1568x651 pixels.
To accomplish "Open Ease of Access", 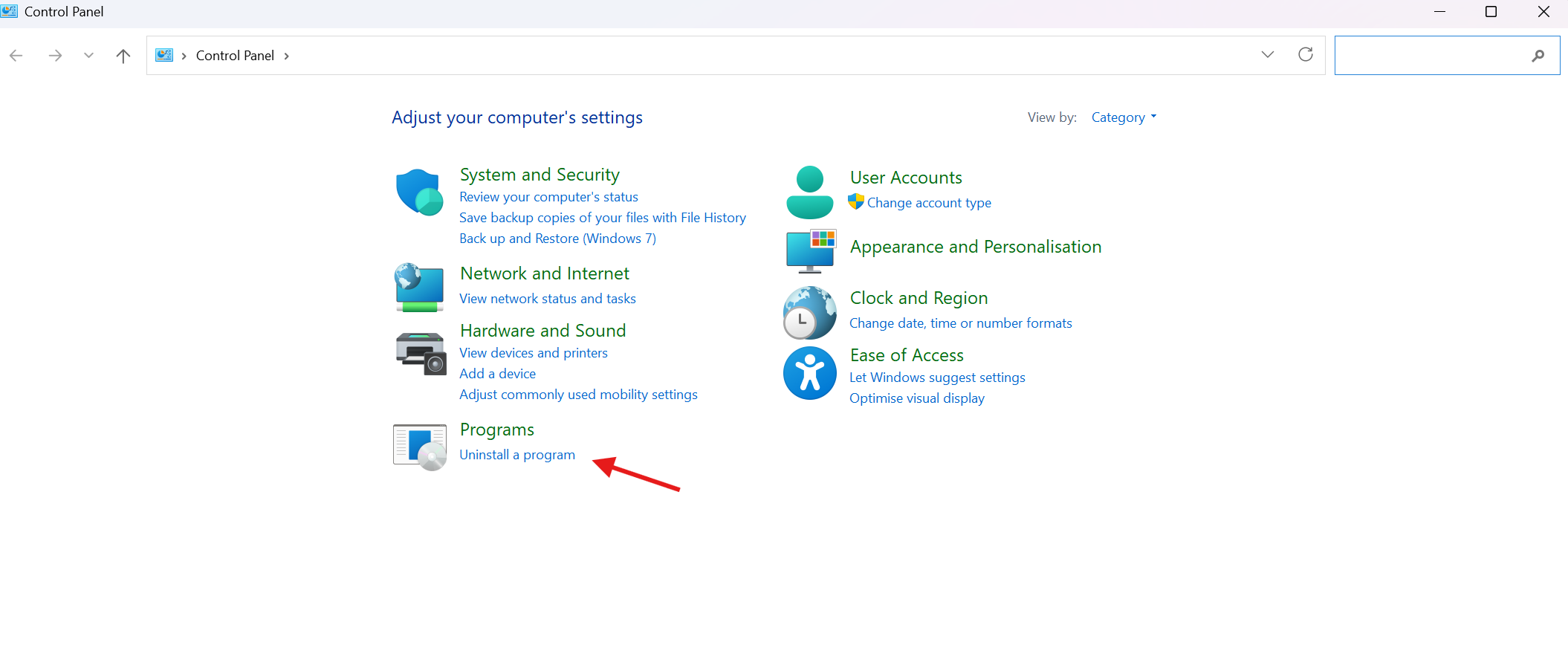I will 907,355.
